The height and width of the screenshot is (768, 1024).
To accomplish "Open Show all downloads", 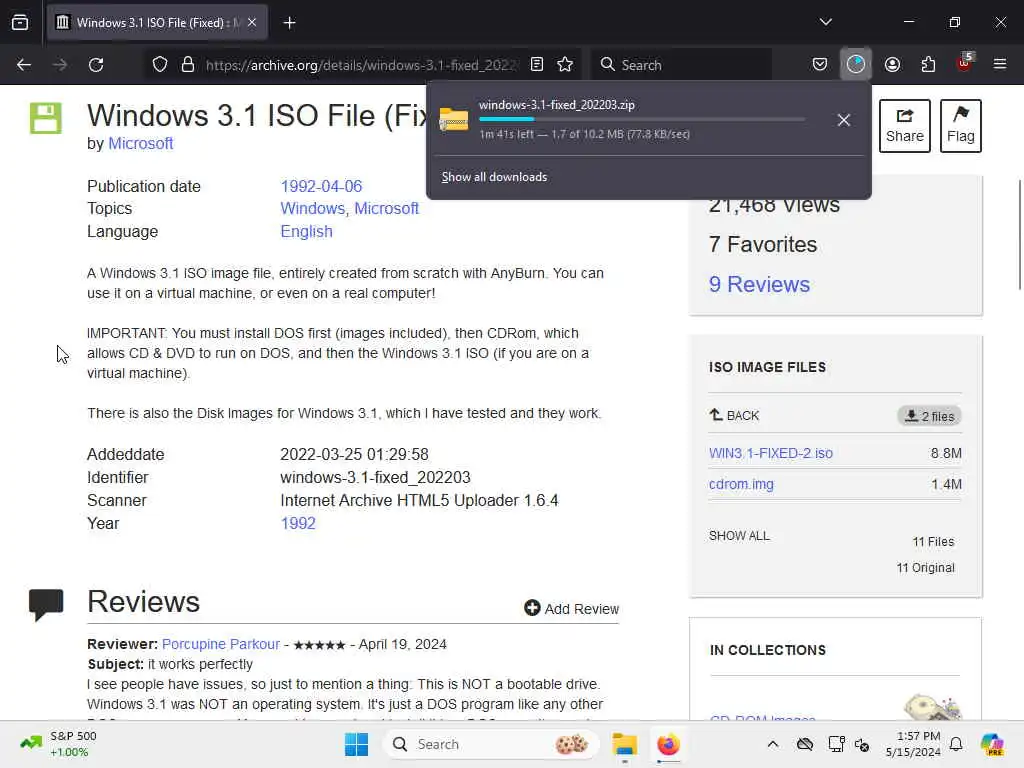I will click(494, 177).
